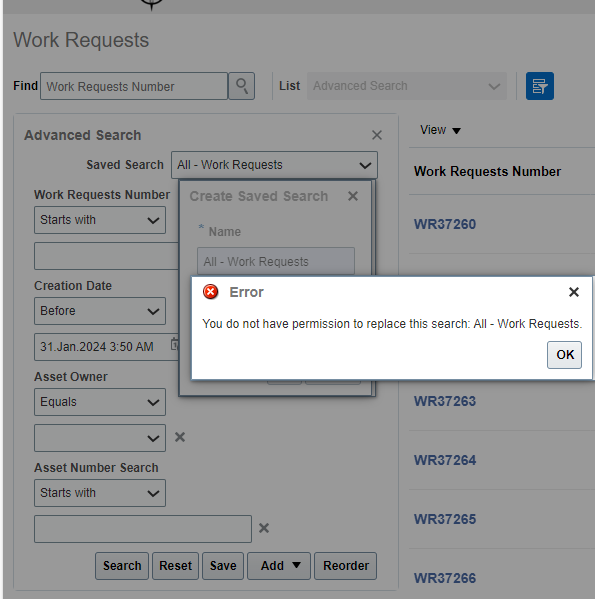Close the Create Saved Search popup
595x599 pixels.
[353, 196]
